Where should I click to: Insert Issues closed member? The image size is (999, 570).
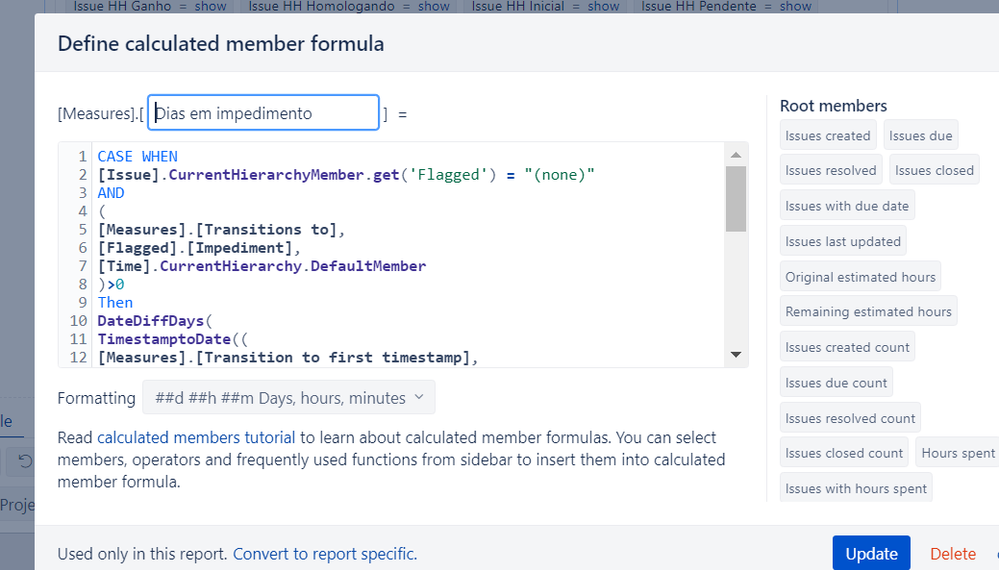pos(934,170)
